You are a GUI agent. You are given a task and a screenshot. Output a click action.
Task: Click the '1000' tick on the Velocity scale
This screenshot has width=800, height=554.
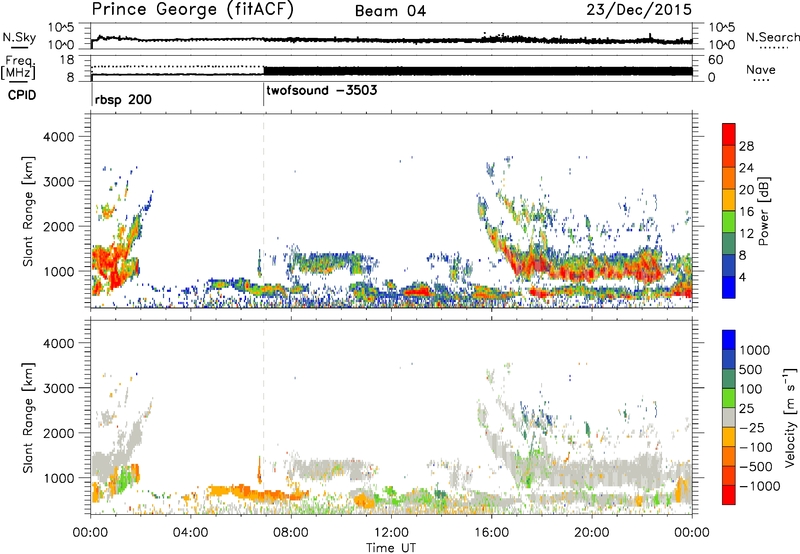pyautogui.click(x=755, y=350)
